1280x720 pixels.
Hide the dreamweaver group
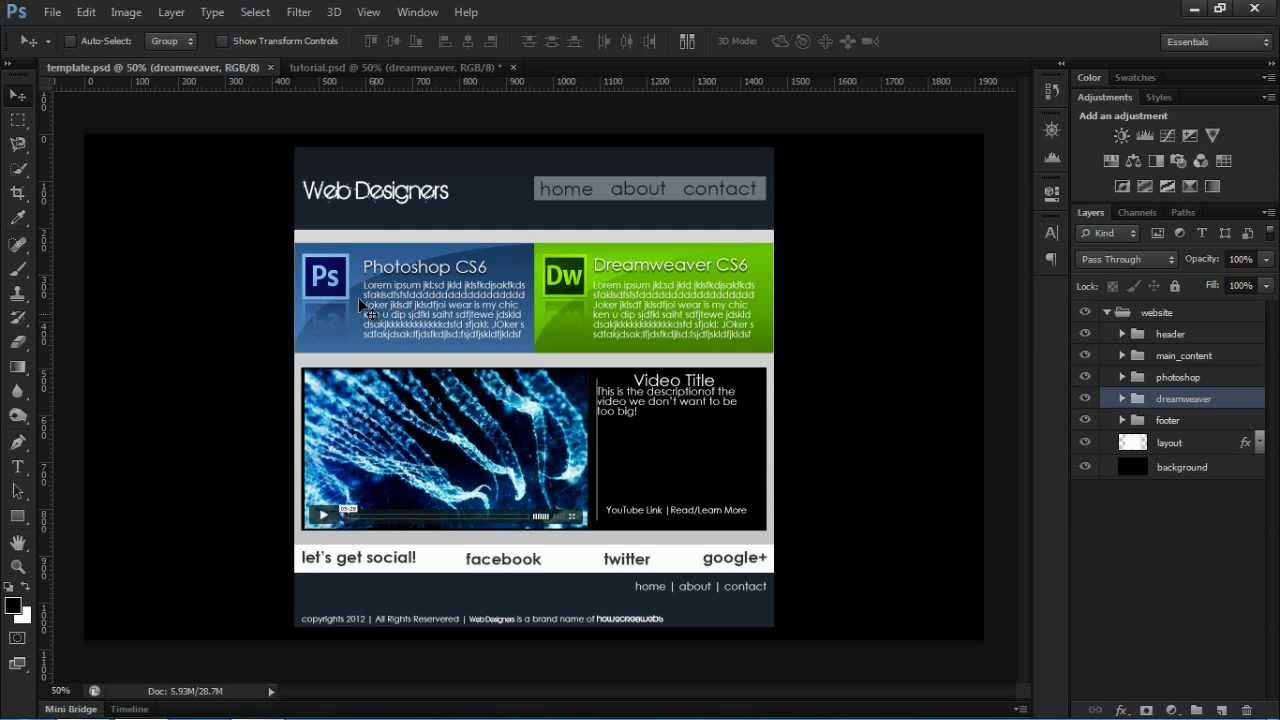[1085, 398]
